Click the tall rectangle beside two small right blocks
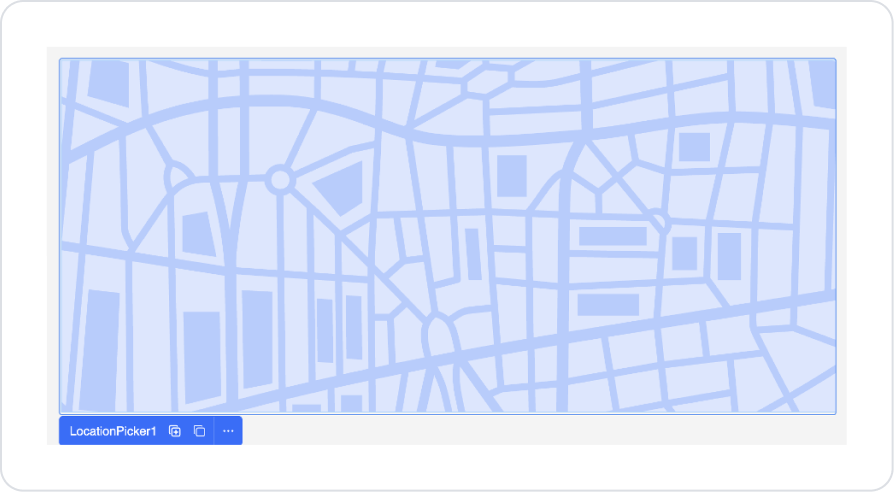Viewport: 894px width, 492px height. pos(729,257)
